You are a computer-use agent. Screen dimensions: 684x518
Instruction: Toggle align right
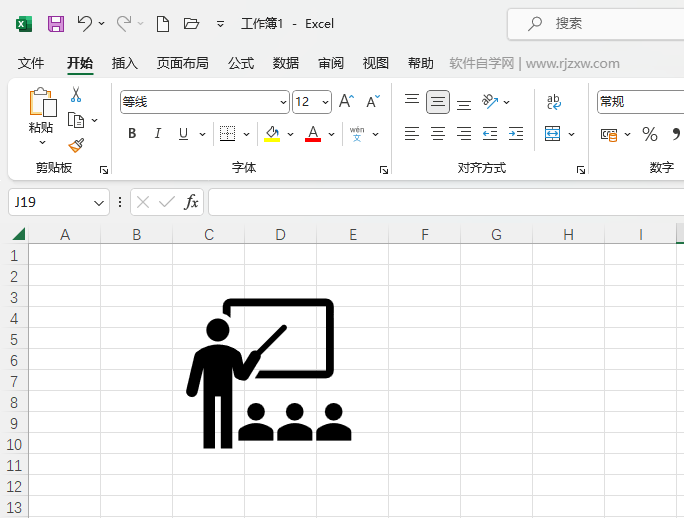464,134
